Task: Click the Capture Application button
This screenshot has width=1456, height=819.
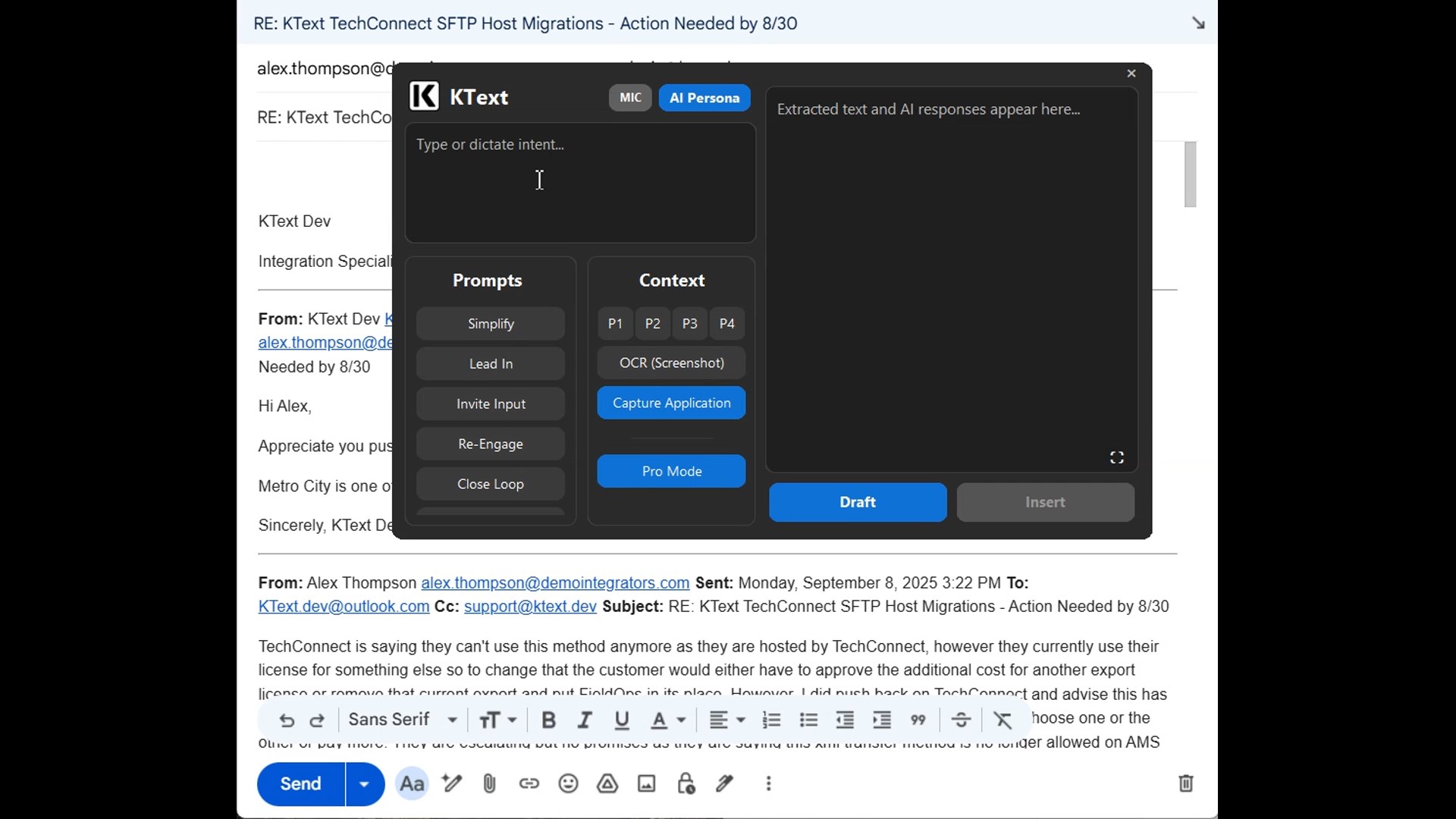Action: tap(671, 403)
